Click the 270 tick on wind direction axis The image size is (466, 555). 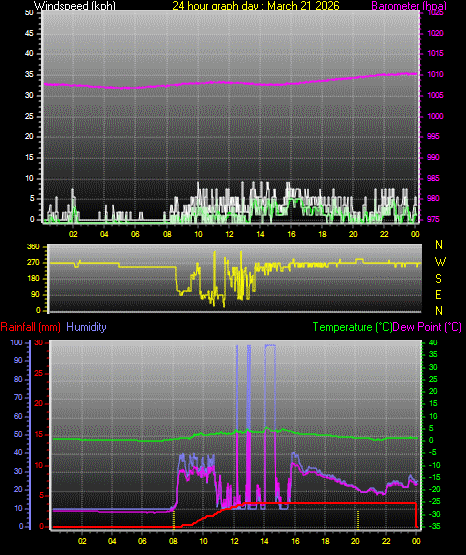(x=33, y=263)
